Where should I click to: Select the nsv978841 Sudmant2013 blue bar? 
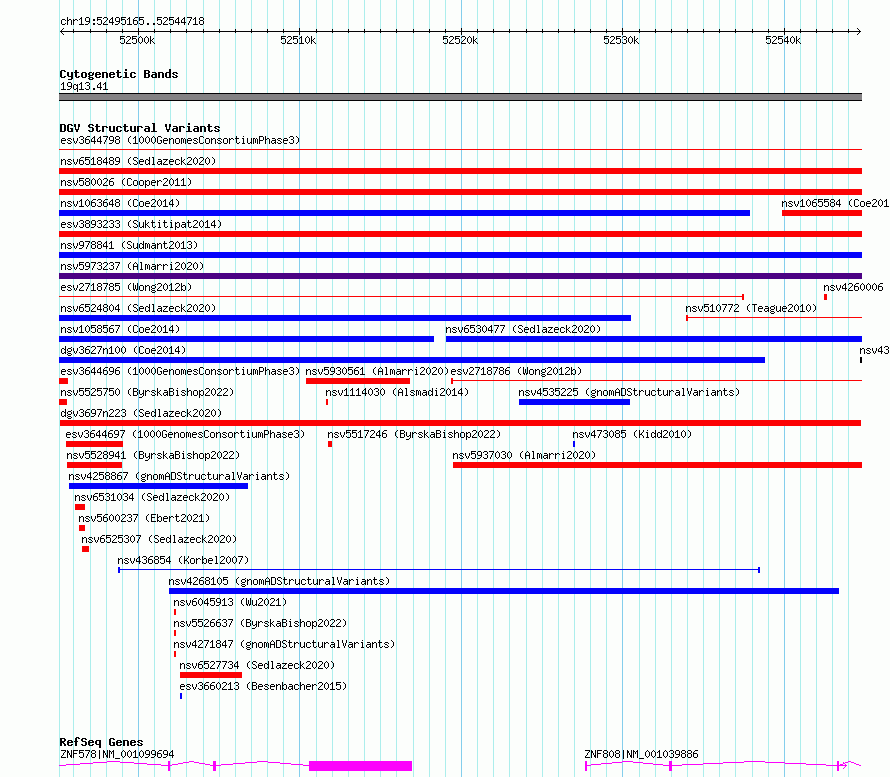(460, 255)
